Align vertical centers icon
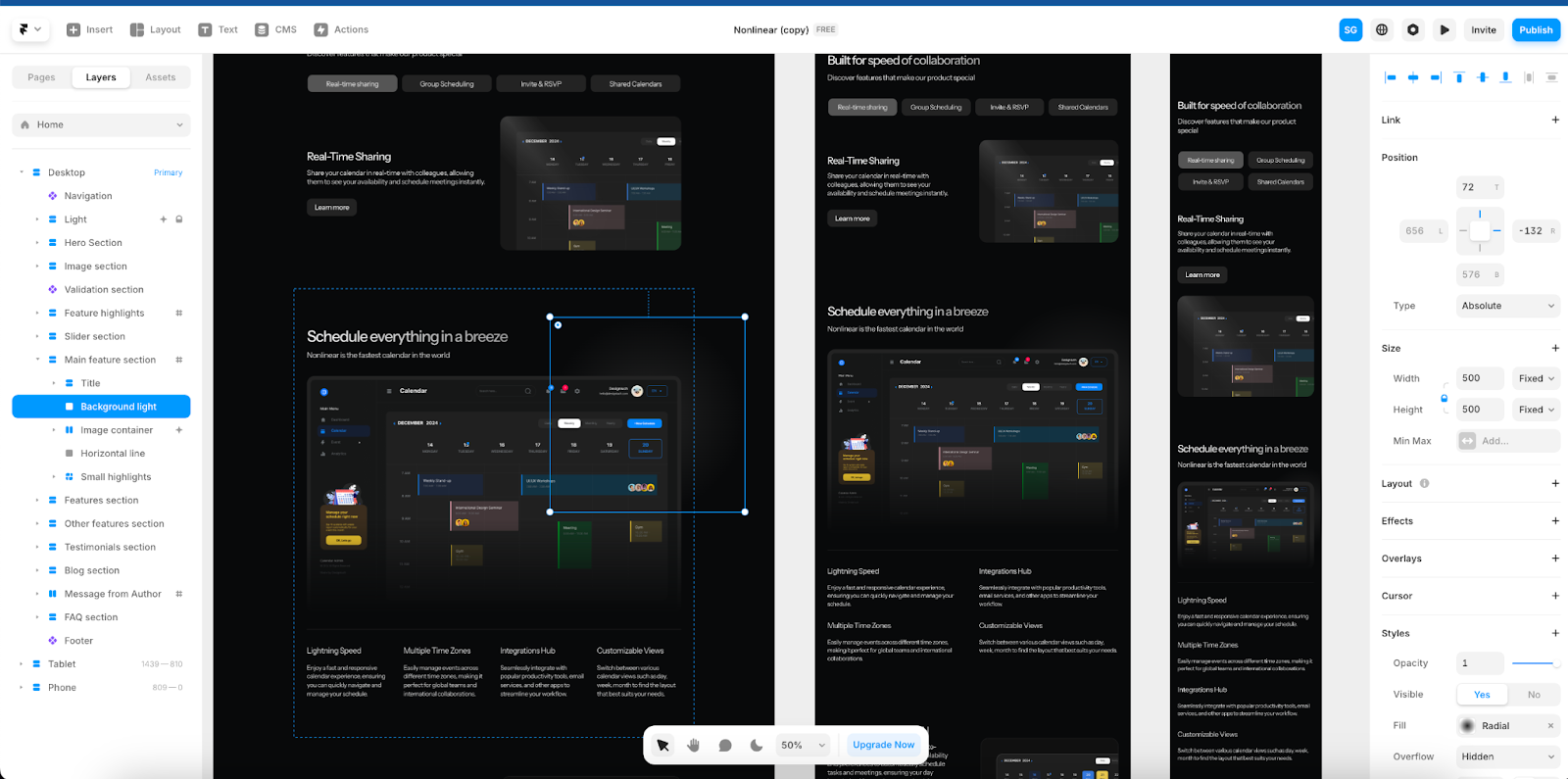The height and width of the screenshot is (779, 1568). pyautogui.click(x=1482, y=77)
